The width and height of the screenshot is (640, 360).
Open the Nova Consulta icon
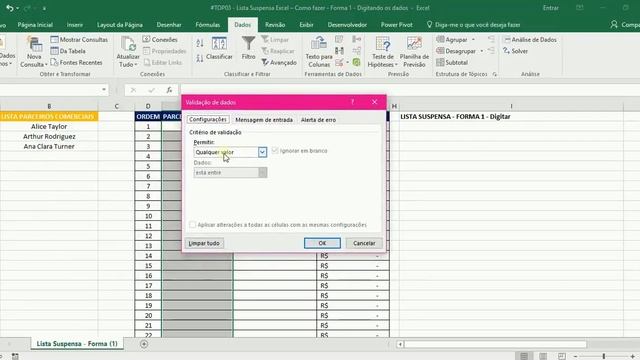[34, 44]
